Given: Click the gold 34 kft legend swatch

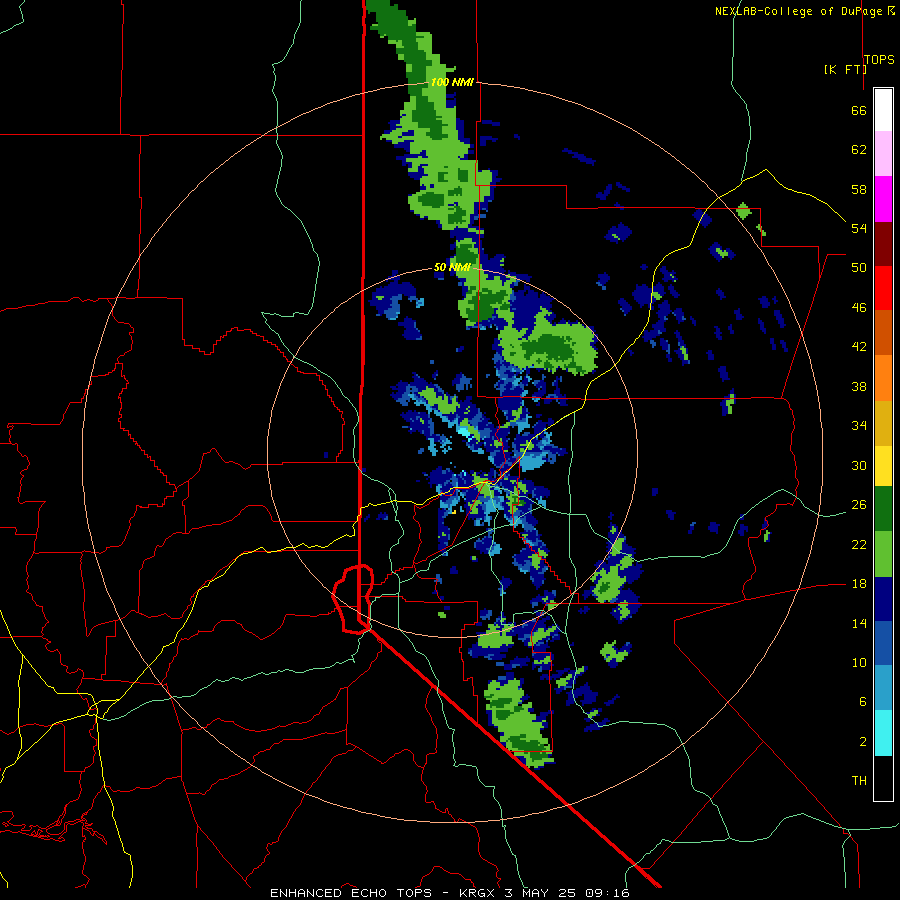Looking at the screenshot, I should 883,423.
